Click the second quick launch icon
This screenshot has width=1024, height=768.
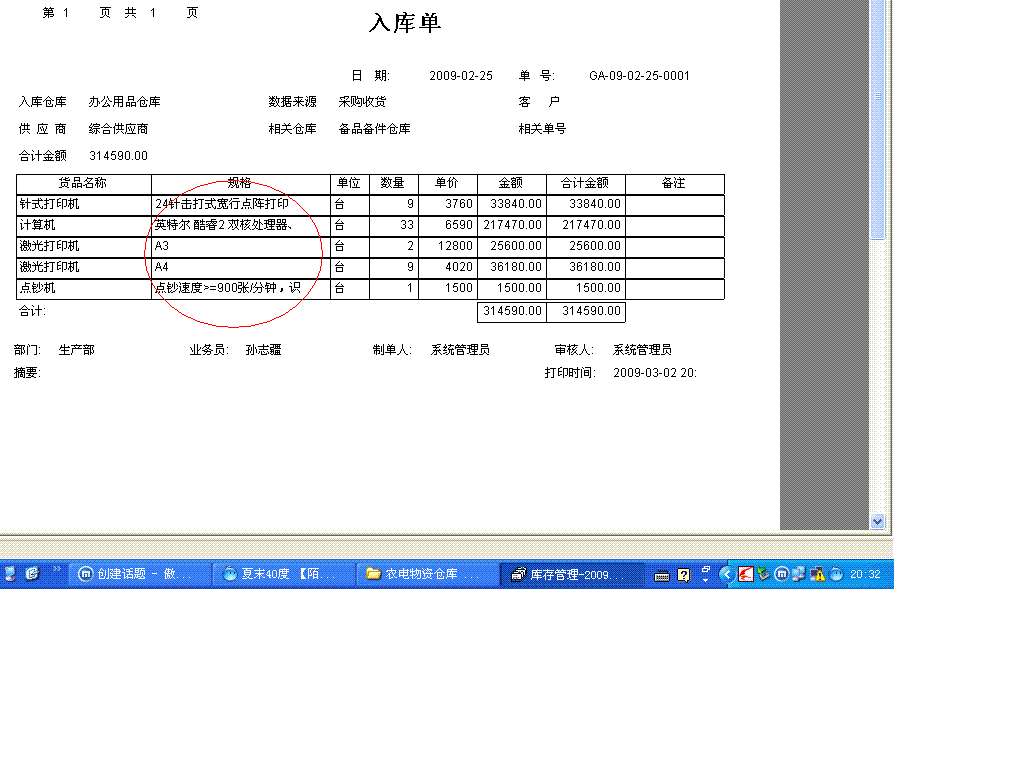coord(32,574)
